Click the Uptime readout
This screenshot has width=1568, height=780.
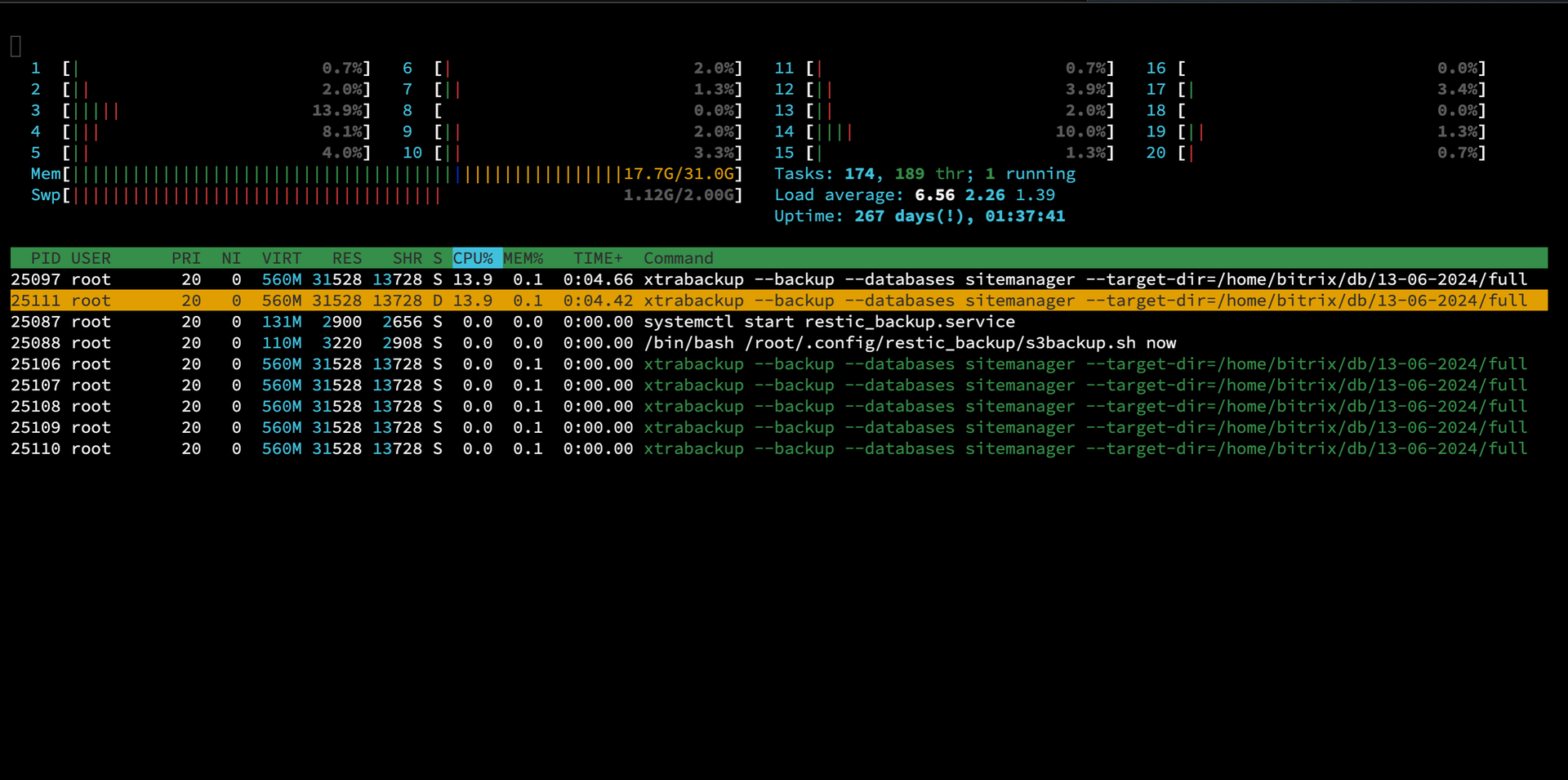[920, 216]
